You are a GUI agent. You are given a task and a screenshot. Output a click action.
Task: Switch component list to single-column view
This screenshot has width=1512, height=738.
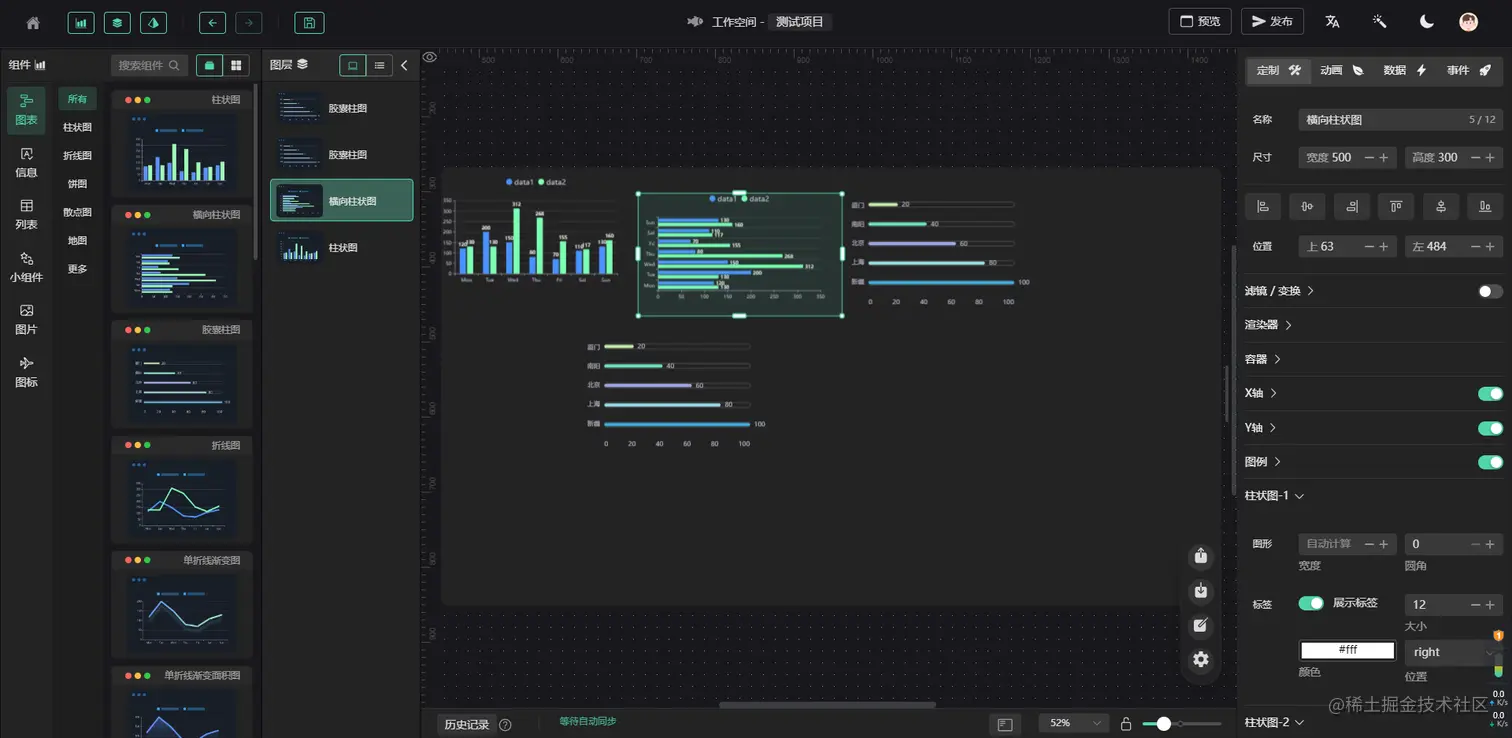click(210, 65)
